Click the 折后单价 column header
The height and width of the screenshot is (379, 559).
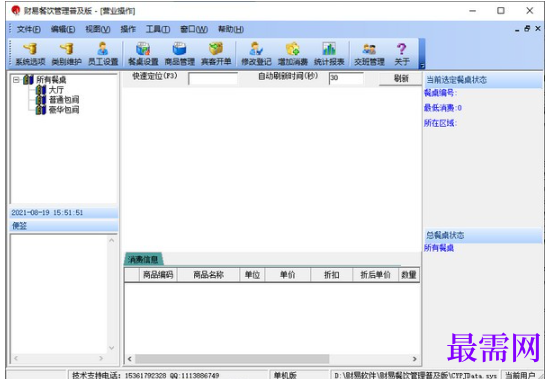[x=375, y=275]
